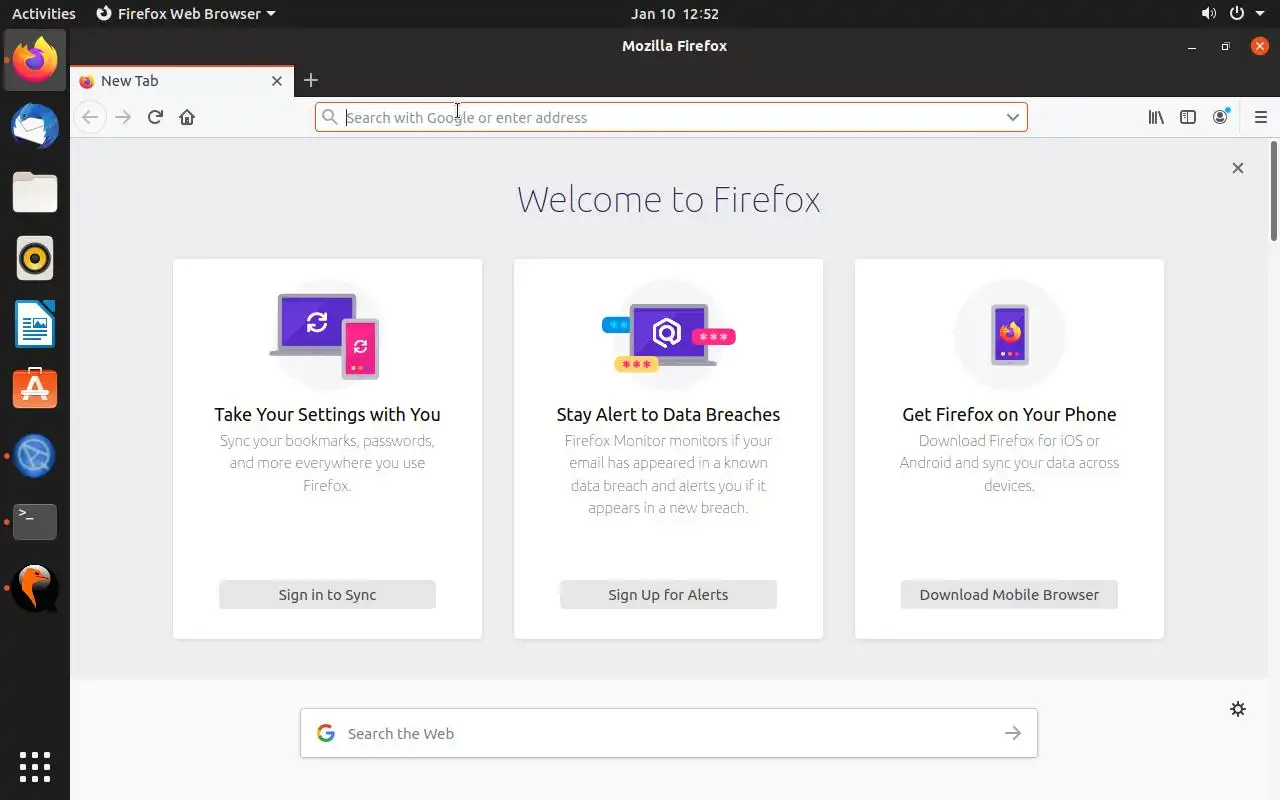The height and width of the screenshot is (800, 1280).
Task: Go to the Firefox home page
Action: point(187,117)
